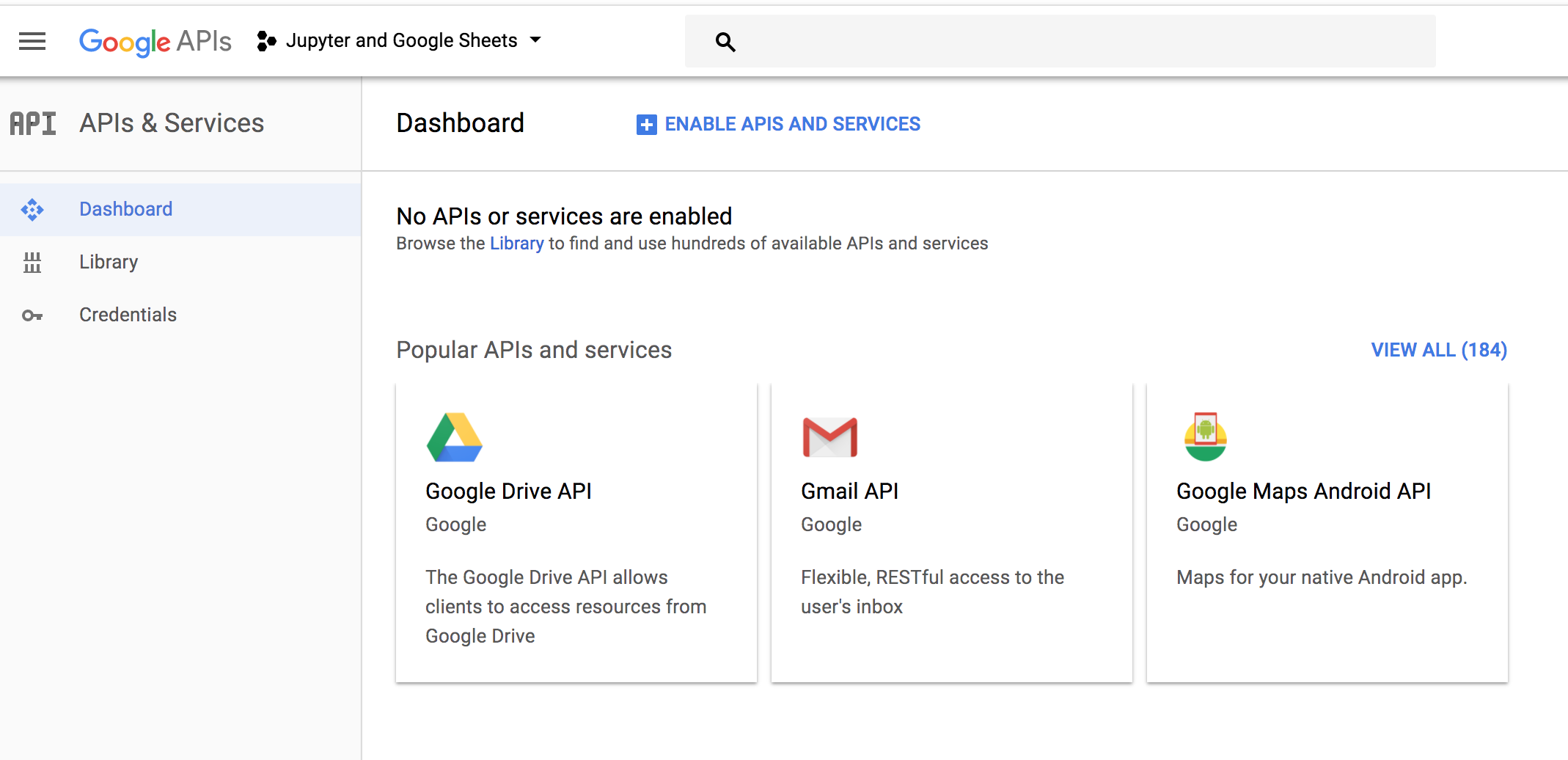Click the project selector dropdown arrow

coord(535,40)
